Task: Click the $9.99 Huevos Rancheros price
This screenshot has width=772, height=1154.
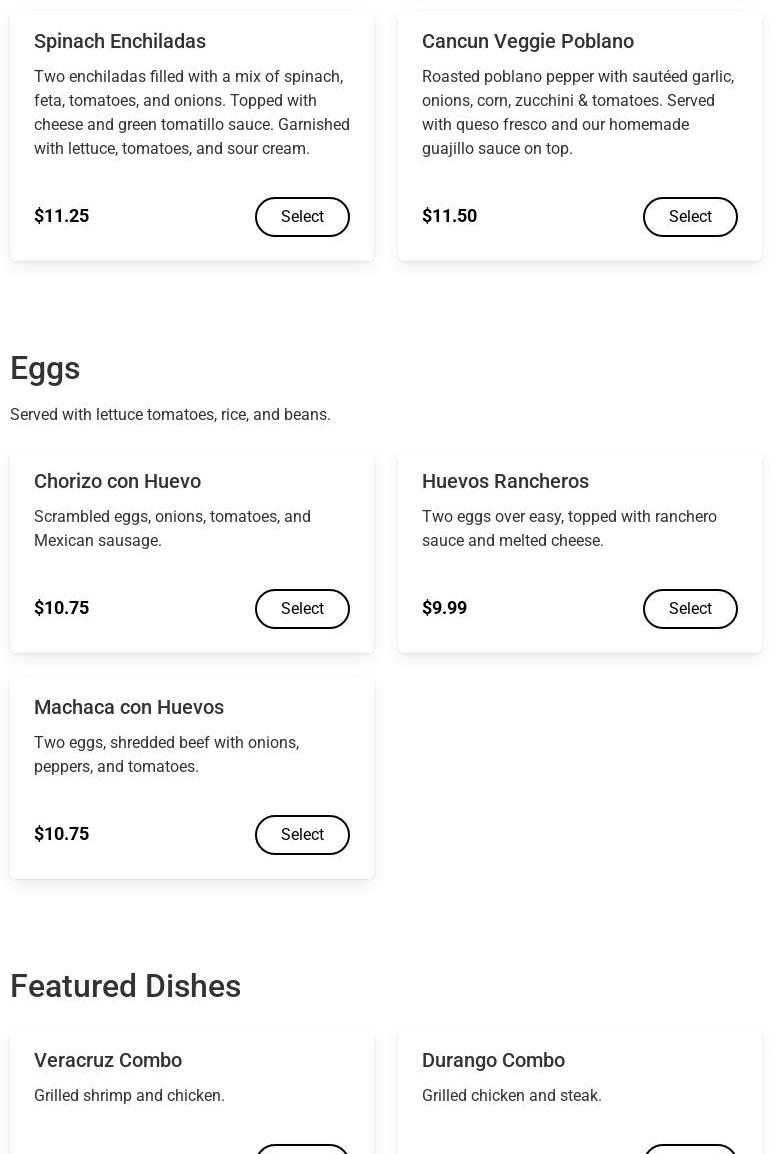Action: [x=444, y=608]
